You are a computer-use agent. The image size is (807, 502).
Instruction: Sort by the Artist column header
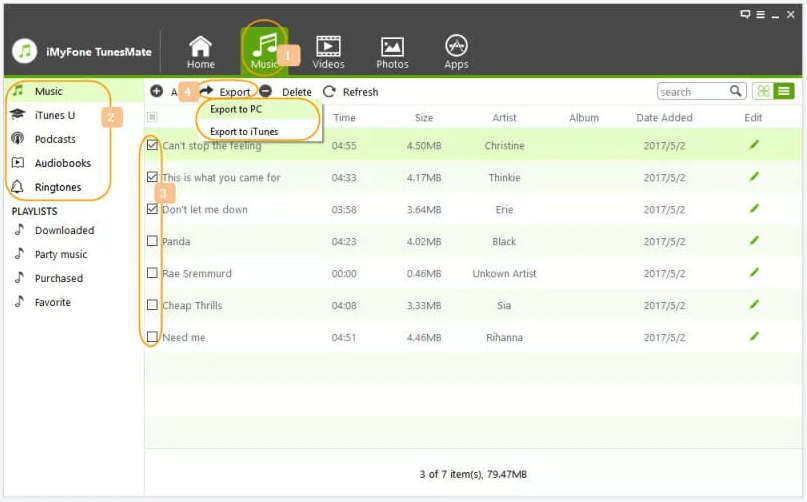tap(504, 117)
